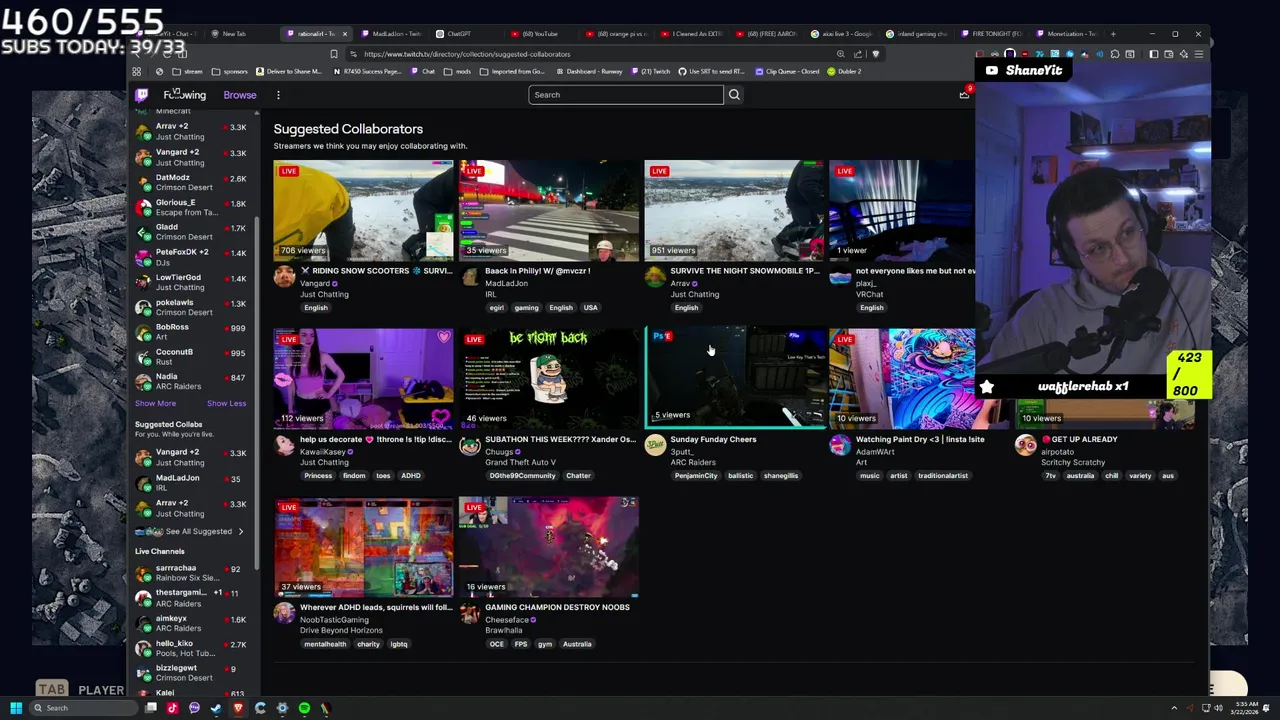Open the settings gear icon on taskbar
Screen dimensions: 1280x720
coord(282,708)
